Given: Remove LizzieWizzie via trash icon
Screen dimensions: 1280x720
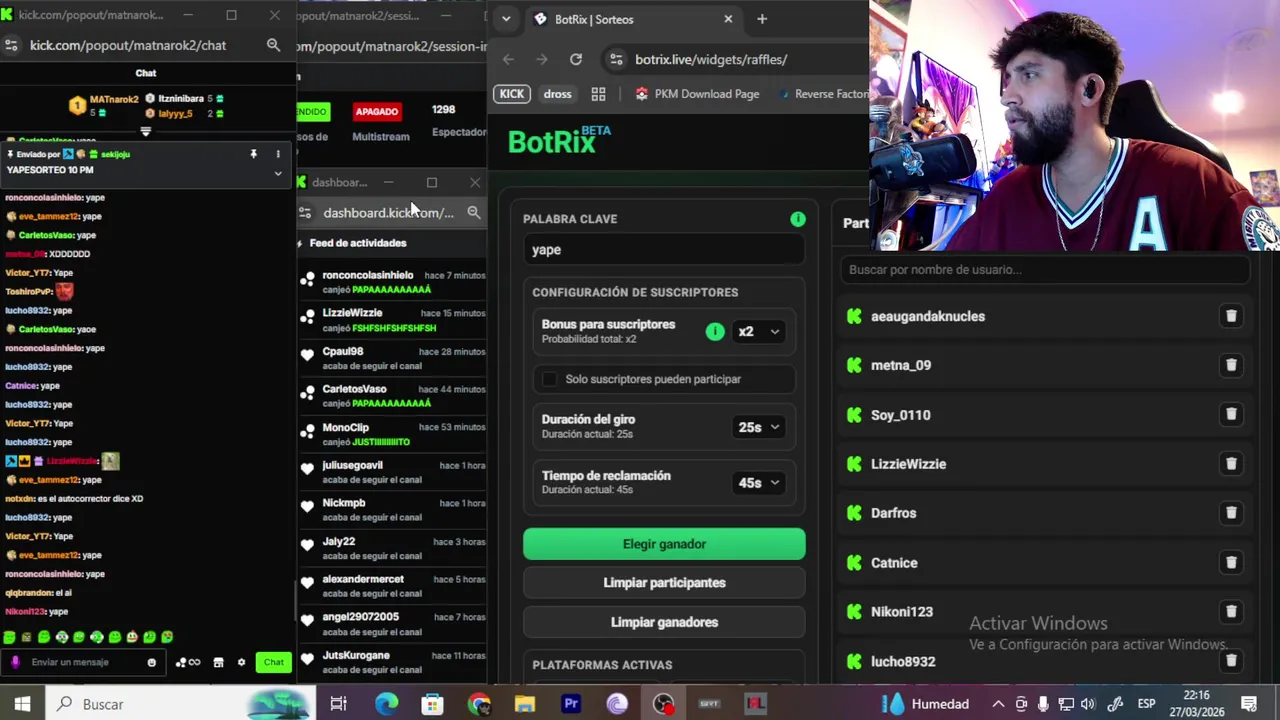Looking at the screenshot, I should 1231,464.
